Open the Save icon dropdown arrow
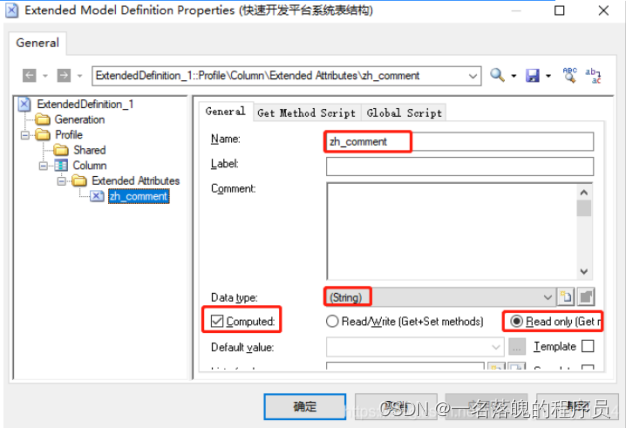626x428 pixels. (x=549, y=76)
